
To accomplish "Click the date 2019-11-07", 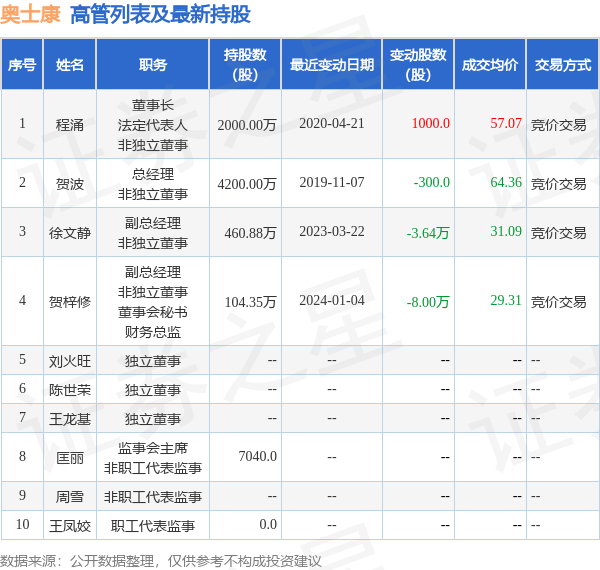I will coord(332,182).
